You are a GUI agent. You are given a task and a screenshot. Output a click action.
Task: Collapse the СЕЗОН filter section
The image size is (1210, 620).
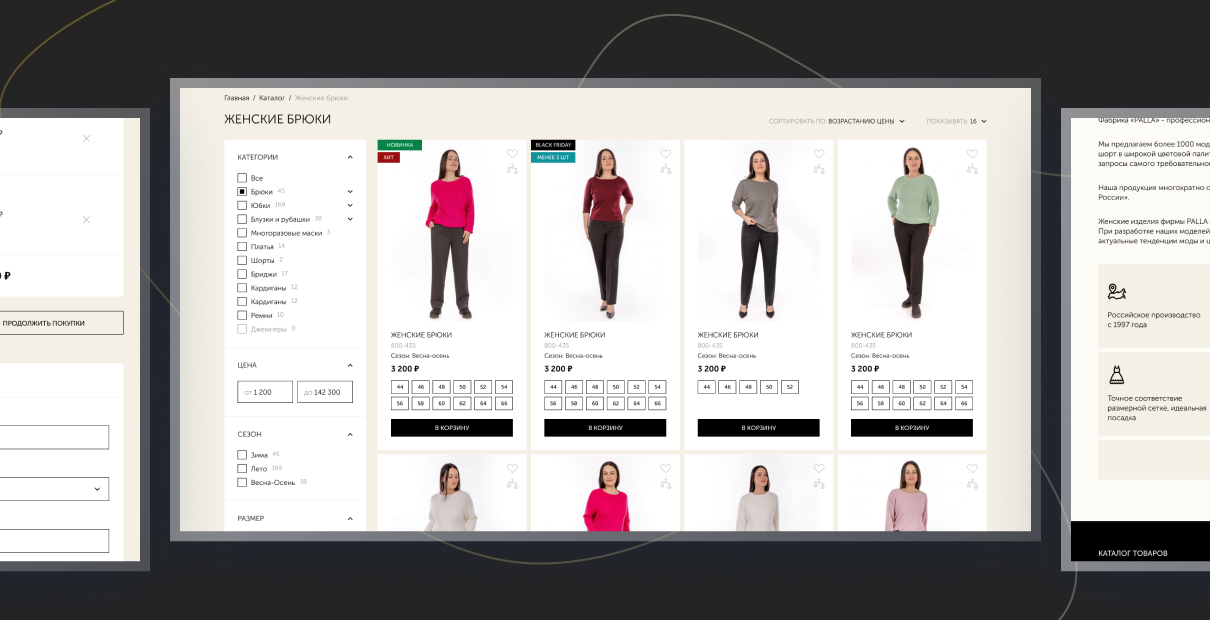click(x=350, y=434)
